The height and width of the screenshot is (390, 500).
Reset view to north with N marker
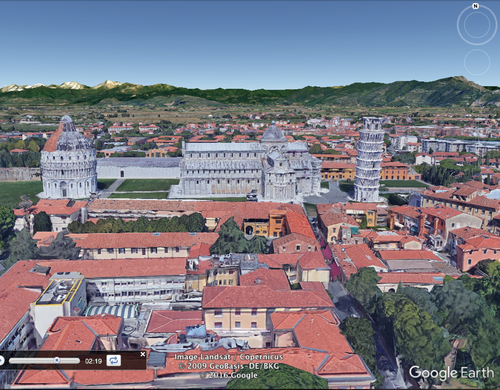pyautogui.click(x=476, y=6)
